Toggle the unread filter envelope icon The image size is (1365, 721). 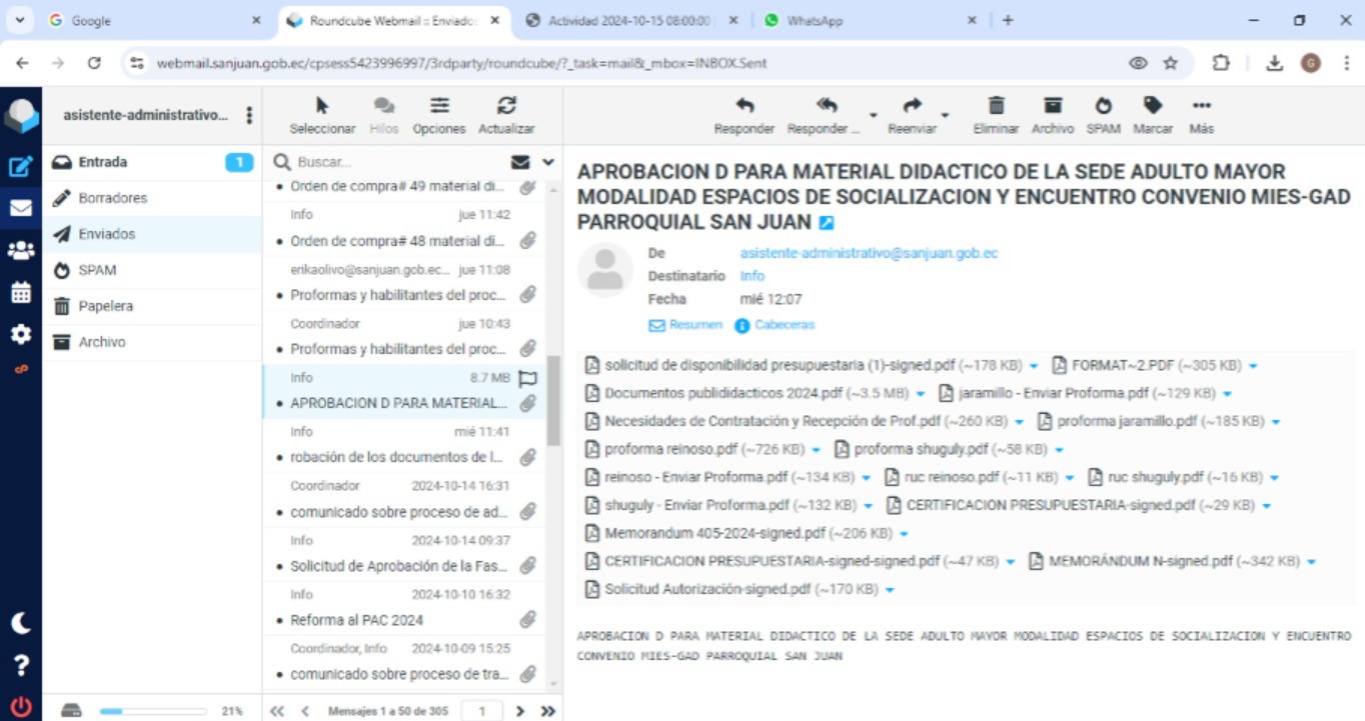point(520,162)
